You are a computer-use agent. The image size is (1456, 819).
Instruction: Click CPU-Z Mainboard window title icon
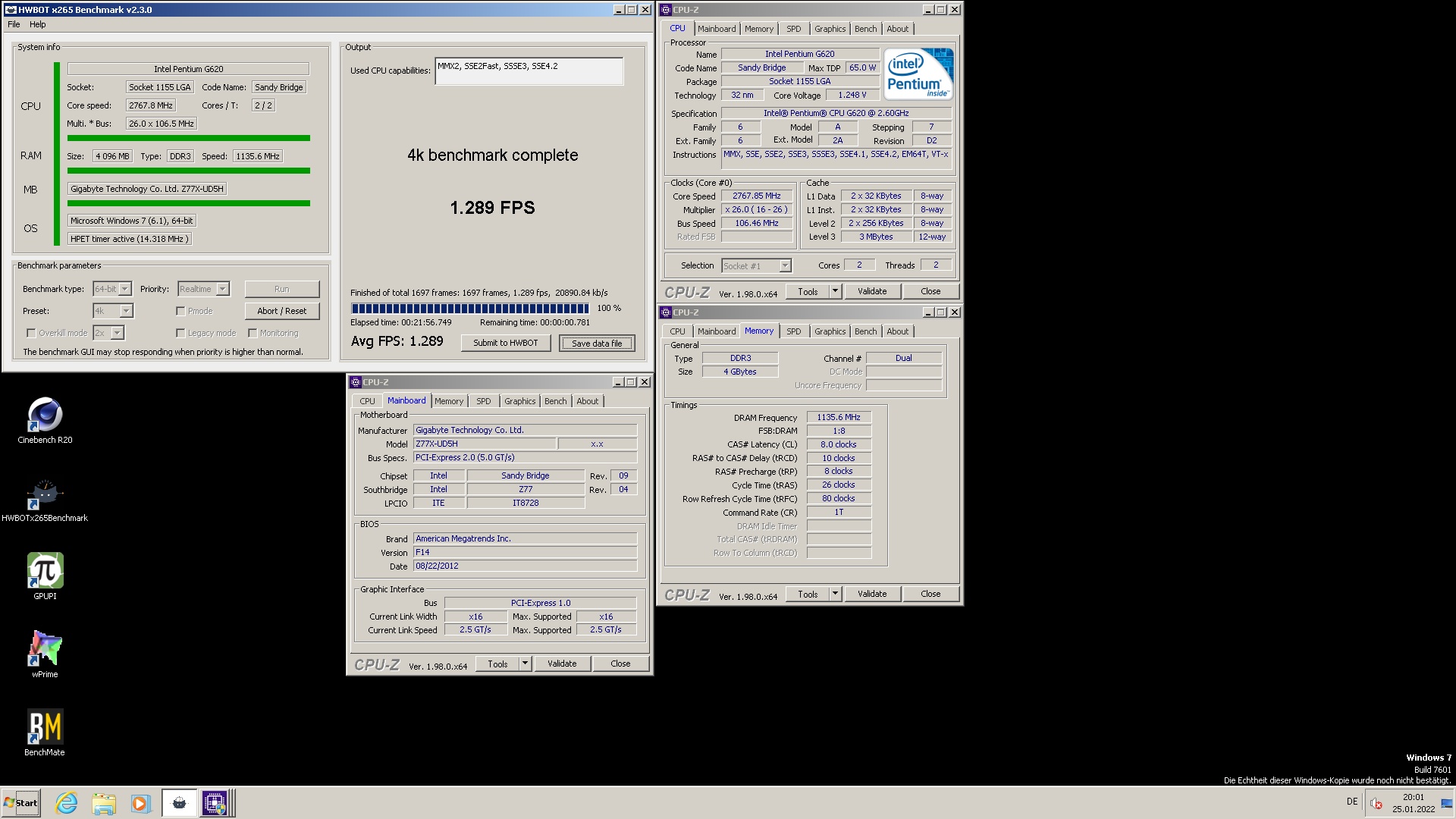[x=355, y=382]
